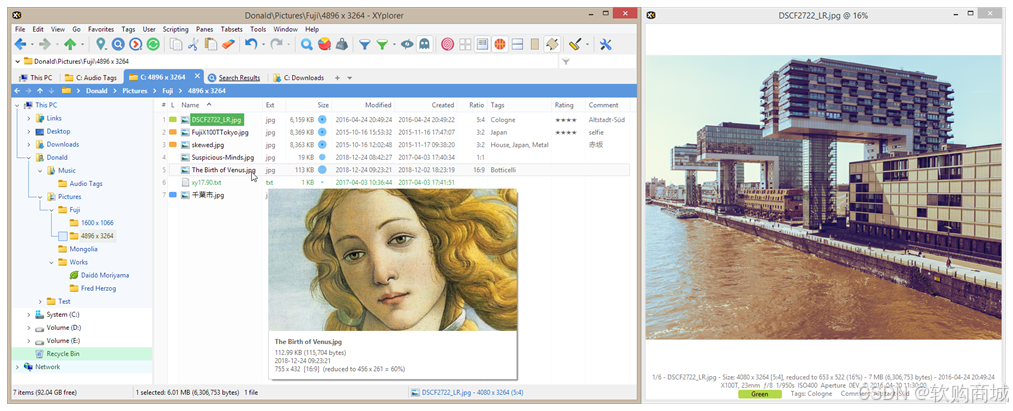The height and width of the screenshot is (411, 1013).
Task: Click the blue Back arrow in toolbar
Action: click(x=21, y=44)
